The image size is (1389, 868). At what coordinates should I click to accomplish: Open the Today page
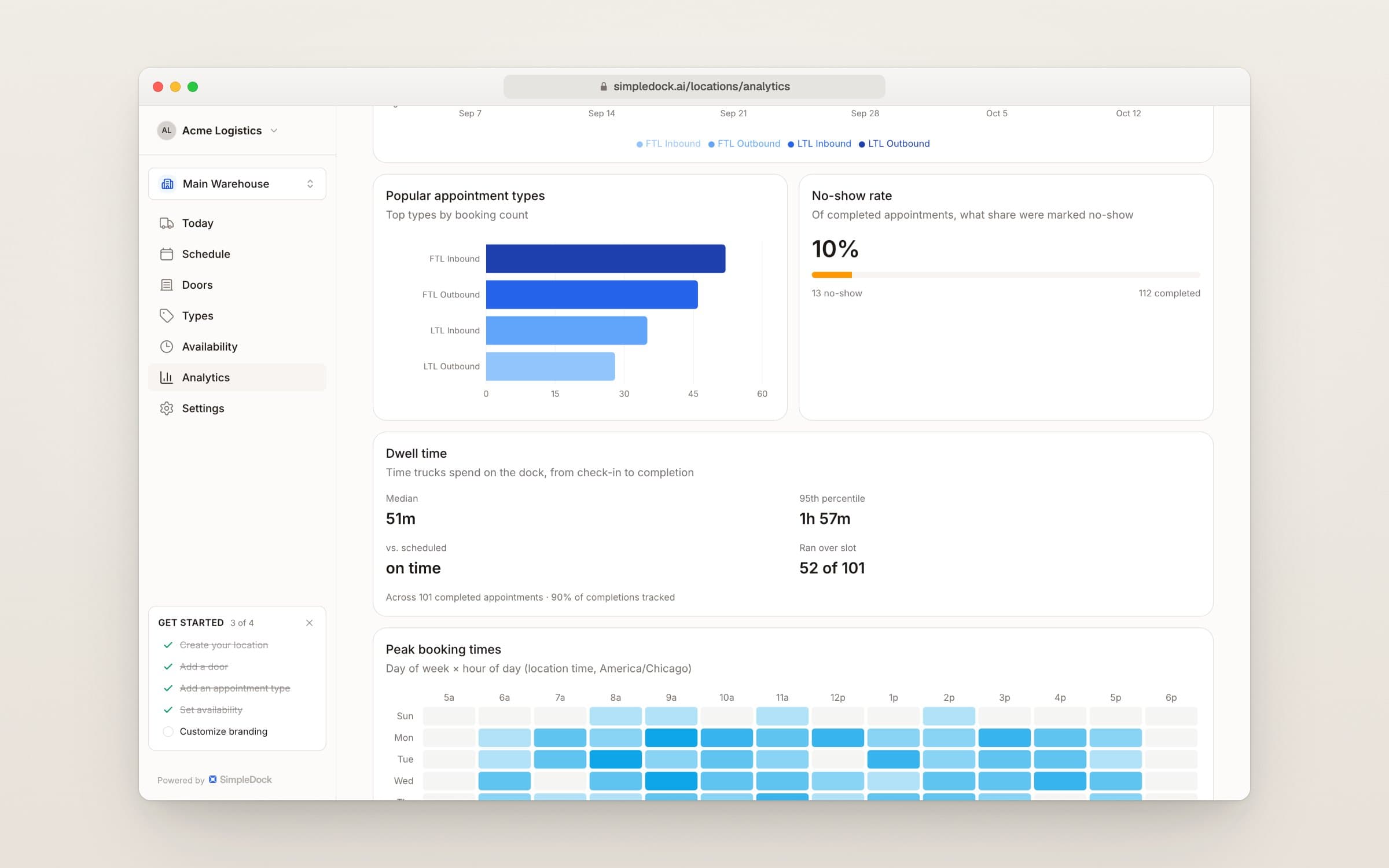point(237,223)
